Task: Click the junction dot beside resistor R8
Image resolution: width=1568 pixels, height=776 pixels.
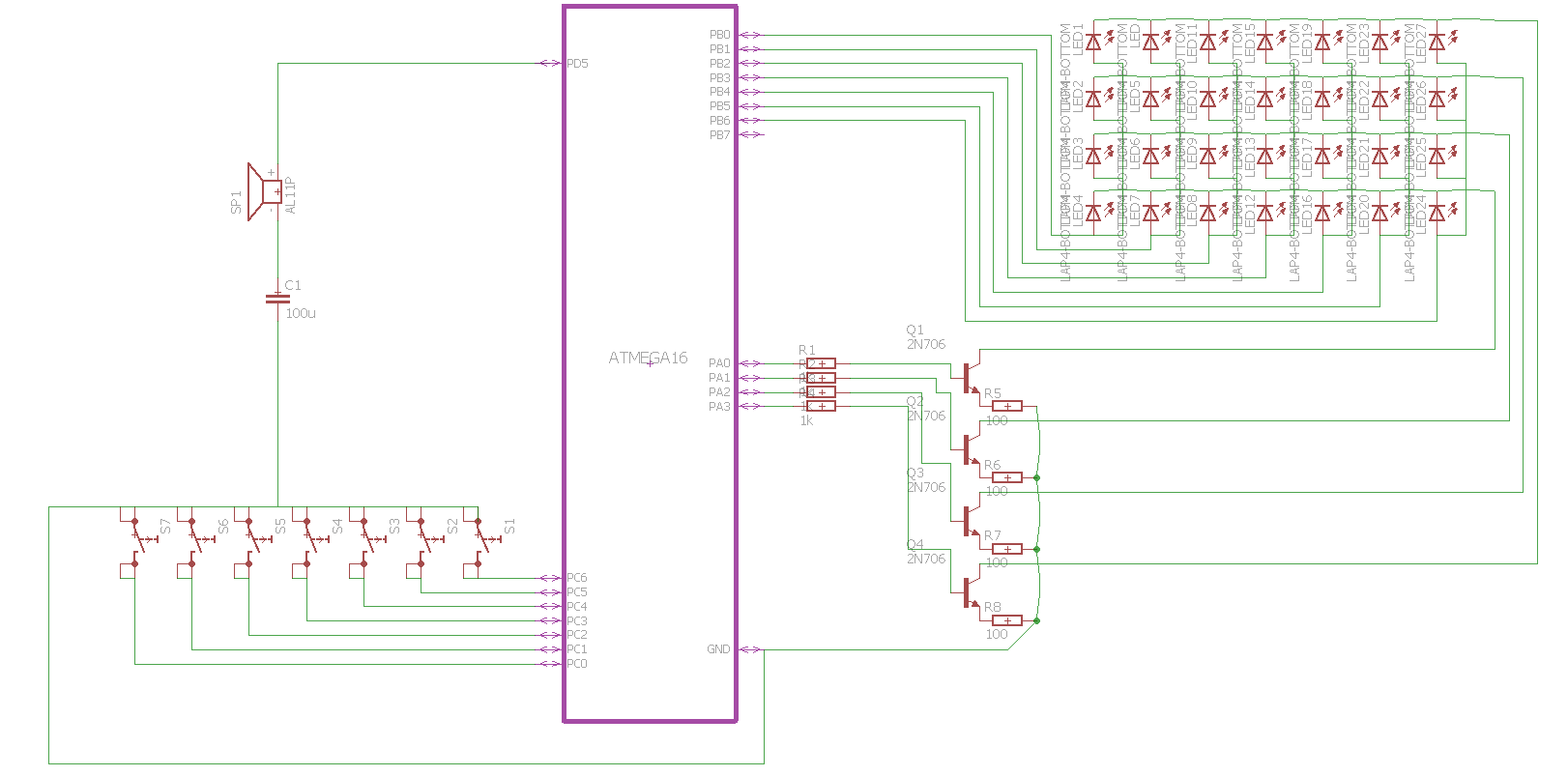Action: (x=1036, y=620)
